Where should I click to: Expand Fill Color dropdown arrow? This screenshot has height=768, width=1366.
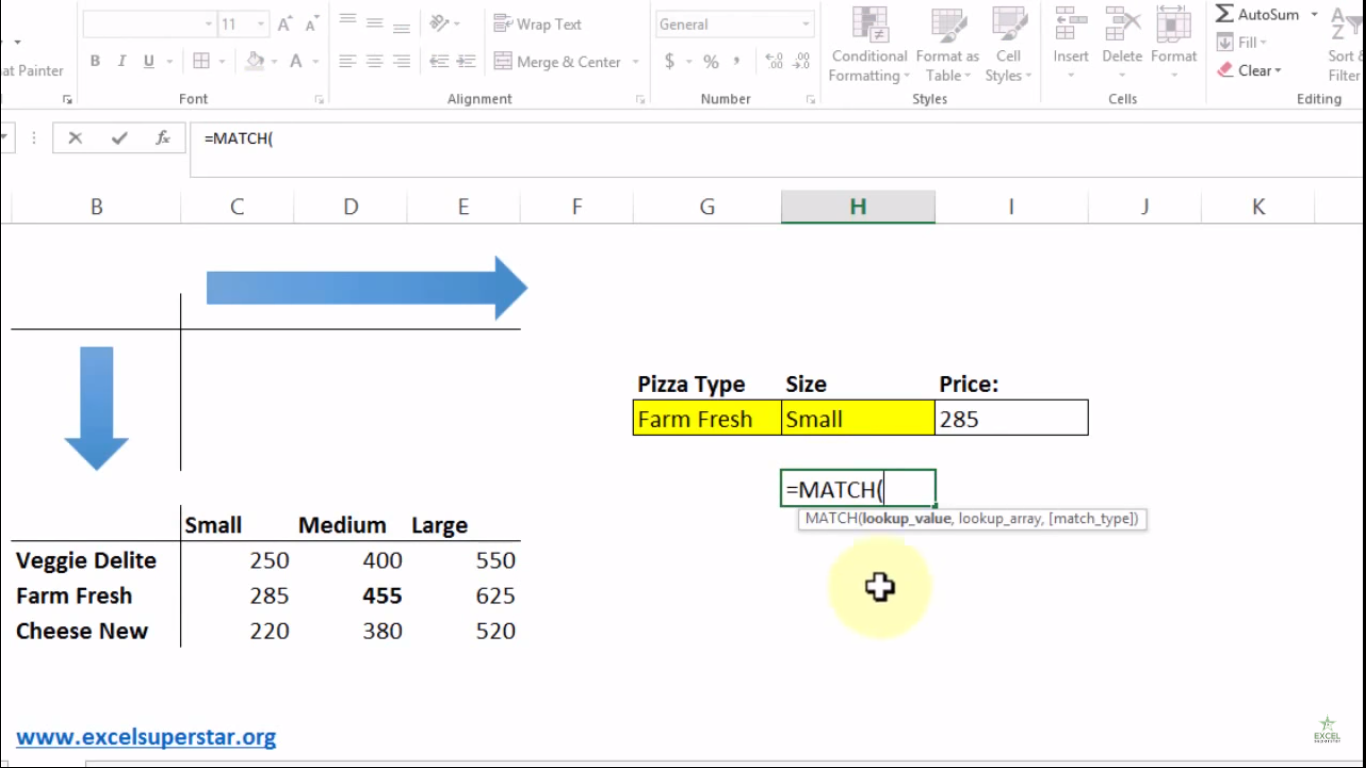pyautogui.click(x=274, y=62)
